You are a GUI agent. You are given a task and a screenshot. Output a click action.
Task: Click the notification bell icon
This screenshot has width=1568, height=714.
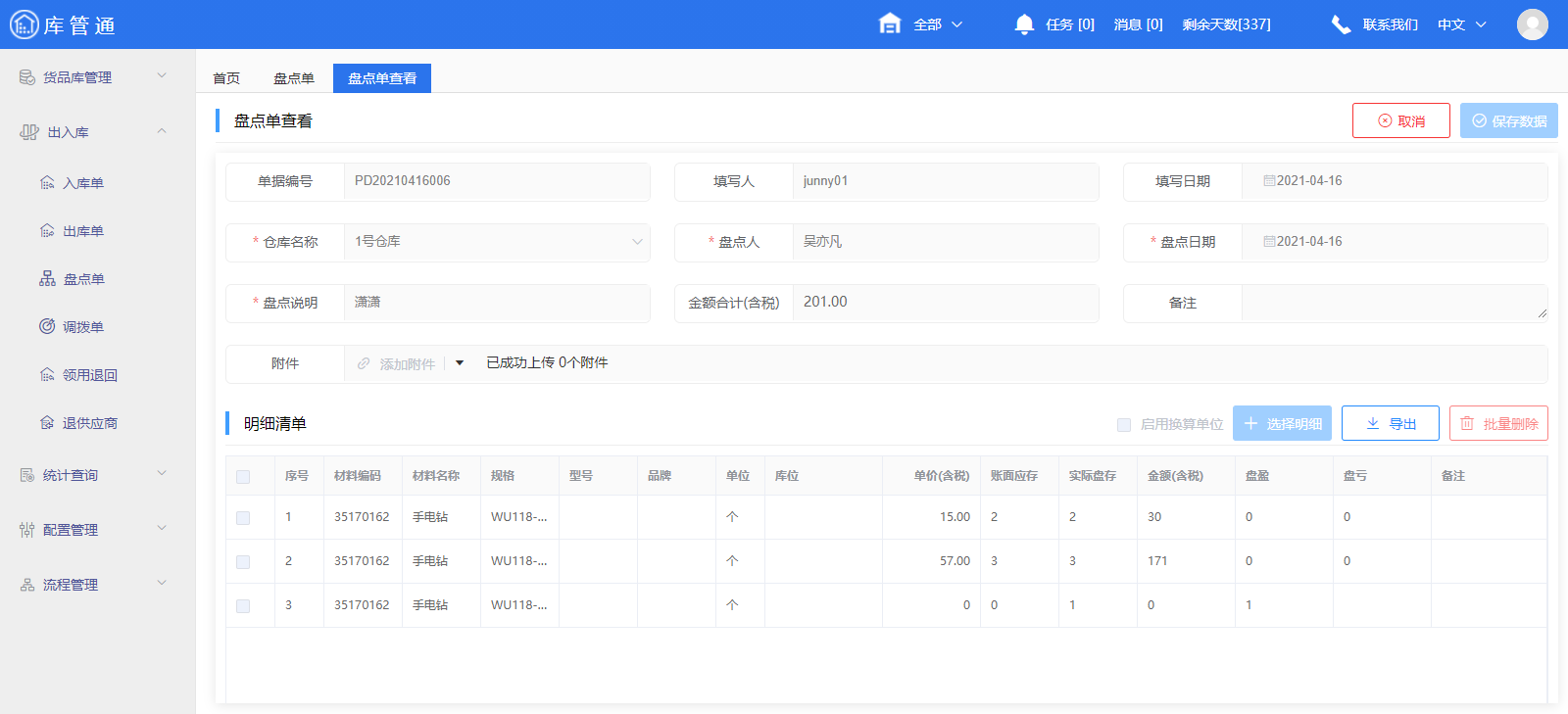click(x=1024, y=24)
